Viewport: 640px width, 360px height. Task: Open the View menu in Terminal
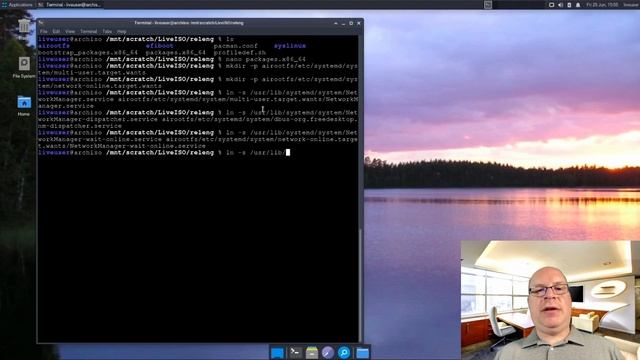70,31
